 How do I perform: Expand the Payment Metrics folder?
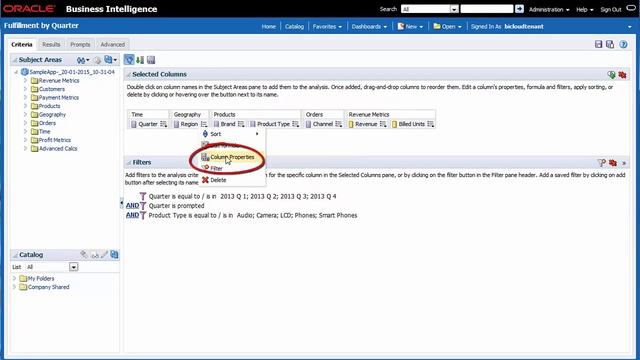click(x=25, y=98)
